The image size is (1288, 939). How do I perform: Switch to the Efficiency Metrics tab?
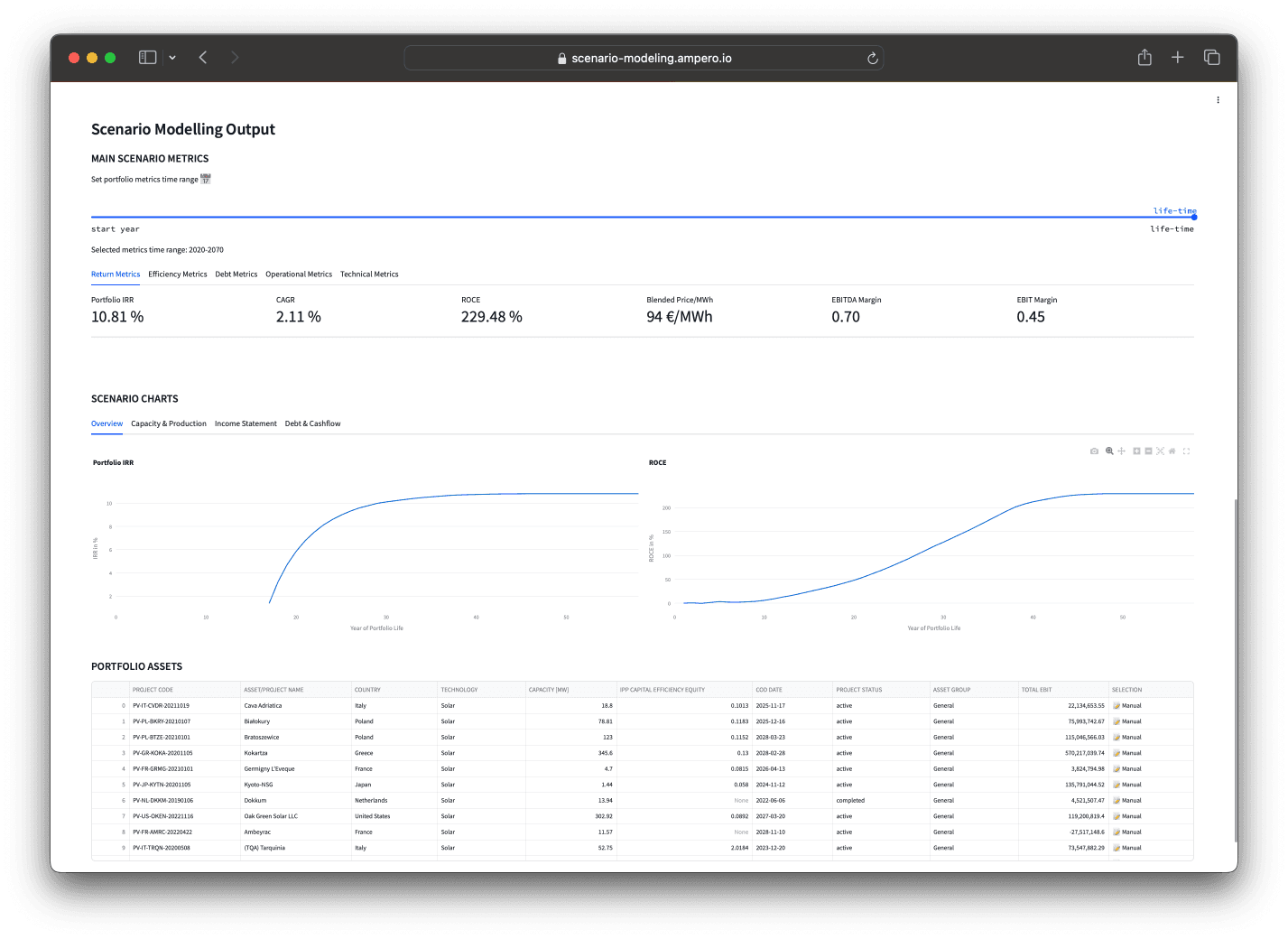point(178,274)
